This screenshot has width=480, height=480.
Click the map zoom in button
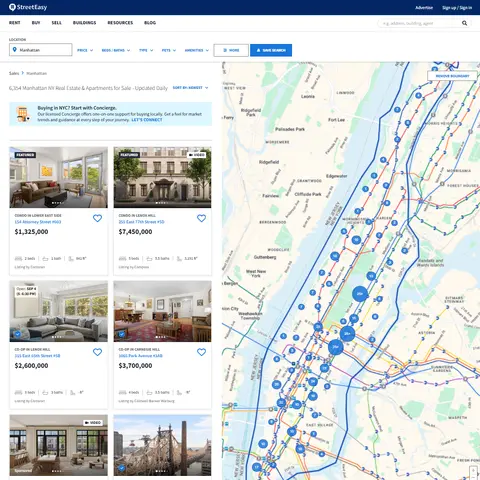click(x=473, y=470)
